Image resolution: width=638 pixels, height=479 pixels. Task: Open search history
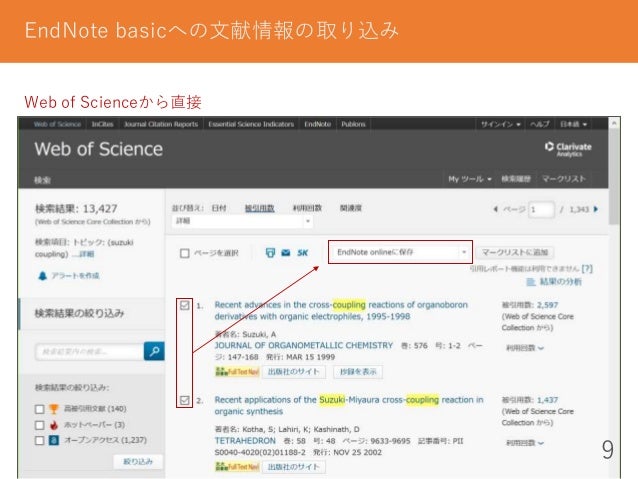516,179
